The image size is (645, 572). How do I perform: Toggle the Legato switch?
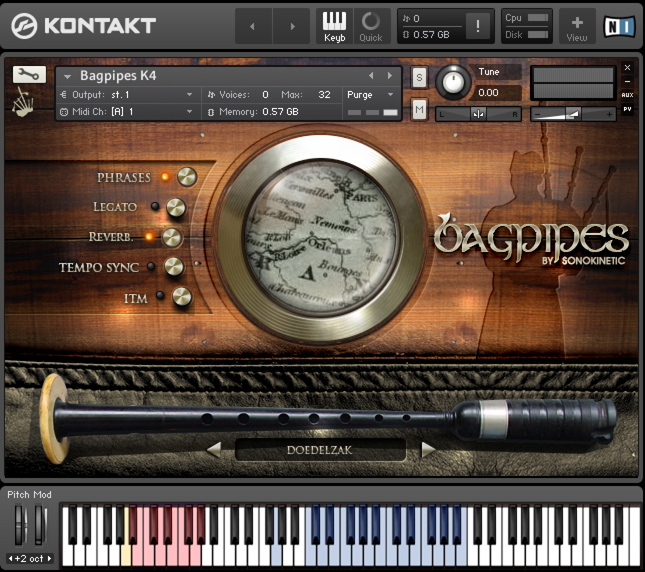(x=176, y=207)
